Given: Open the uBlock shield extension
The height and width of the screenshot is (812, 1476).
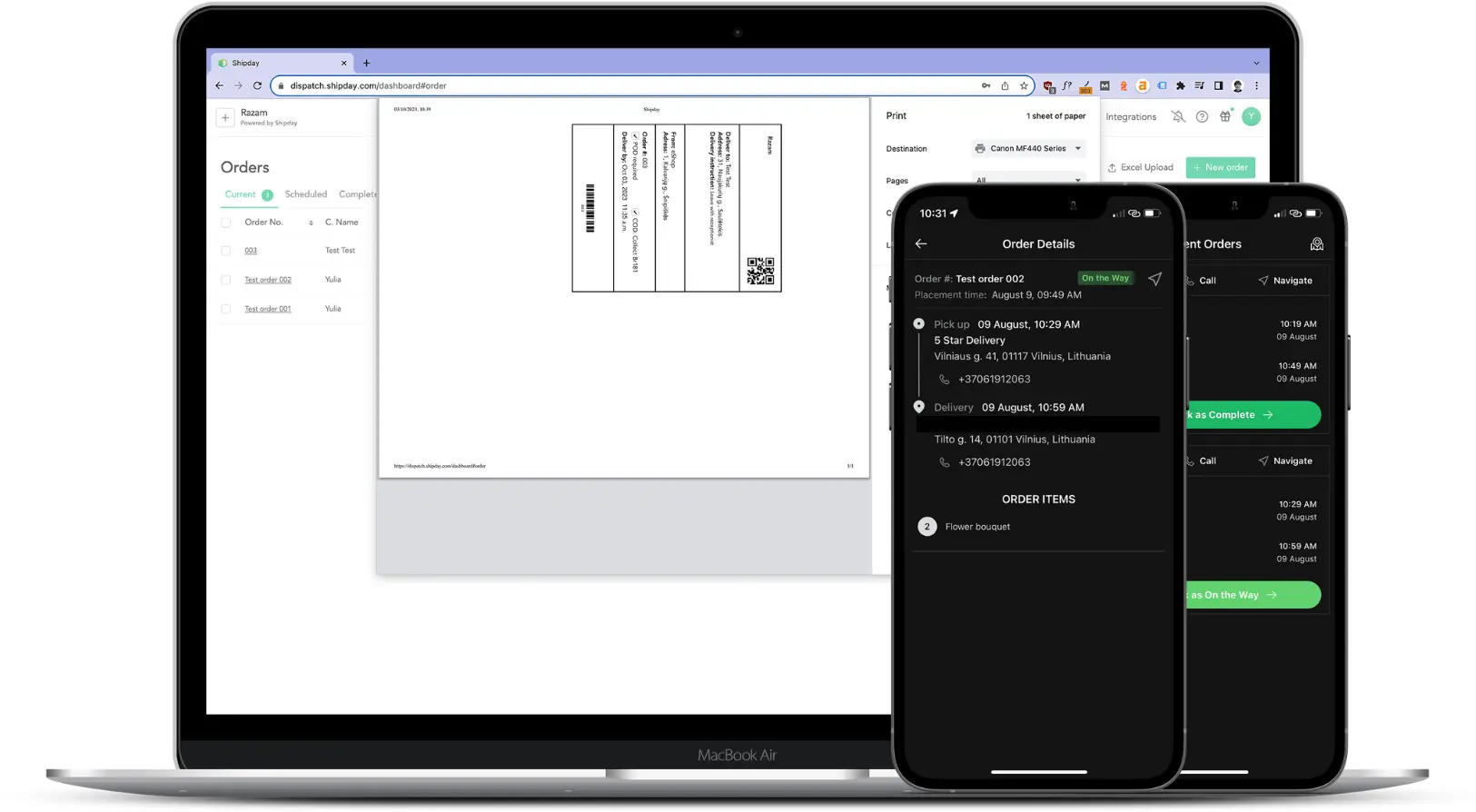Looking at the screenshot, I should [1049, 86].
